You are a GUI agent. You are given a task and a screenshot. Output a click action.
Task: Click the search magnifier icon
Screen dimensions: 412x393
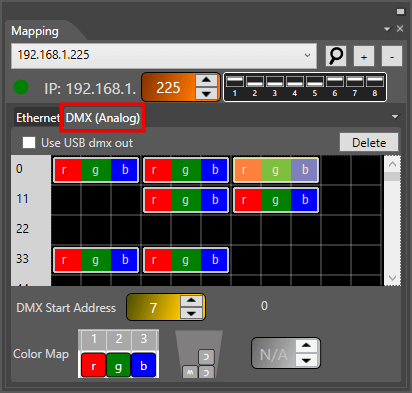tap(336, 56)
